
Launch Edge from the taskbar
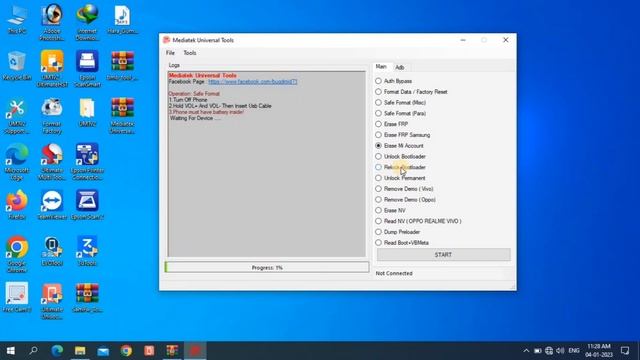[x=57, y=351]
